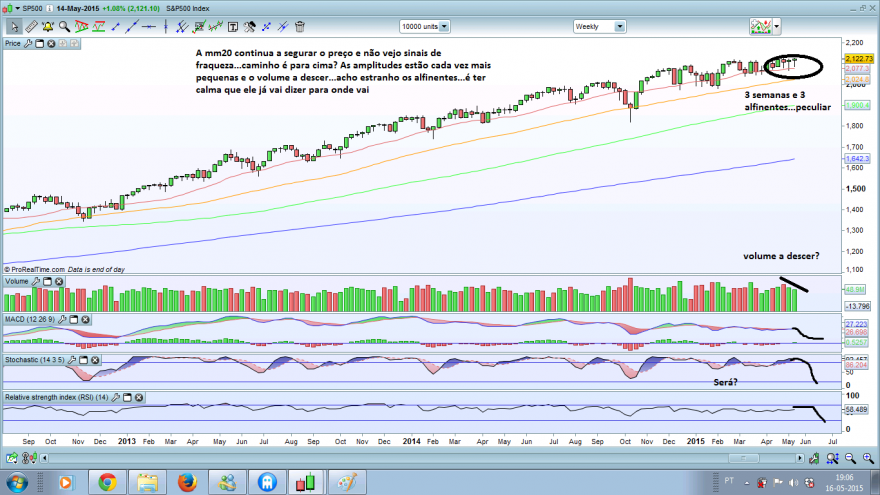880x495 pixels.
Task: Click the zoom fit icon at bottom right
Action: click(832, 459)
